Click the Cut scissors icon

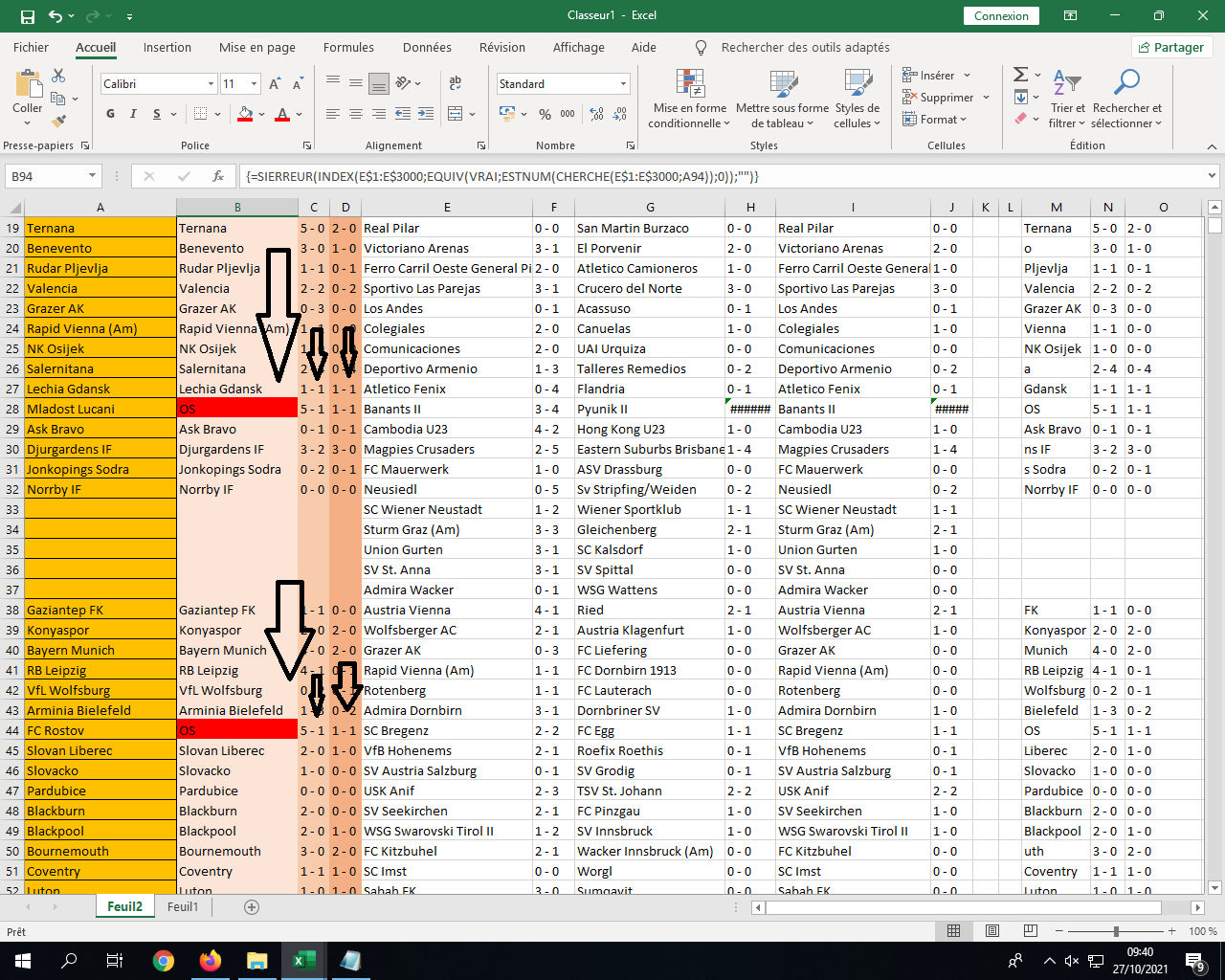pos(58,76)
